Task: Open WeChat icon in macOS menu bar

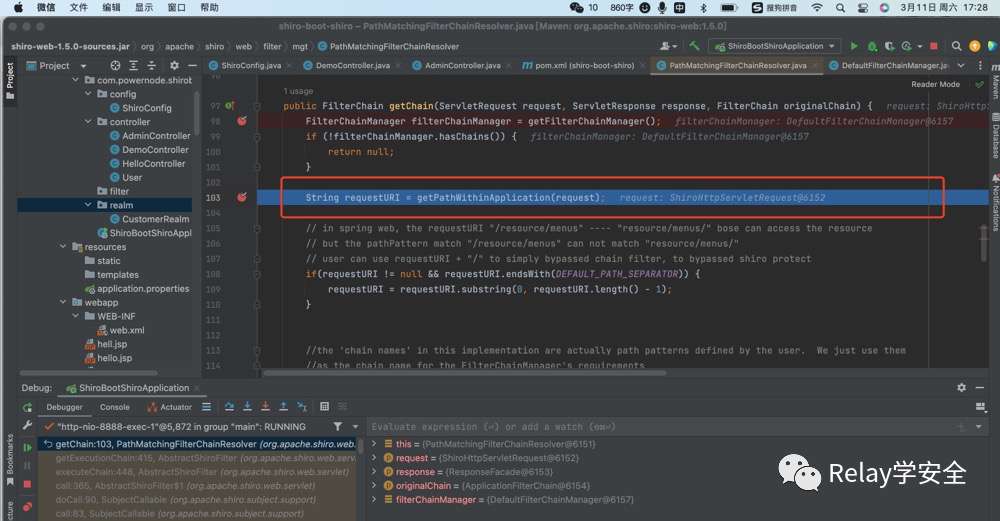Action: pos(577,8)
